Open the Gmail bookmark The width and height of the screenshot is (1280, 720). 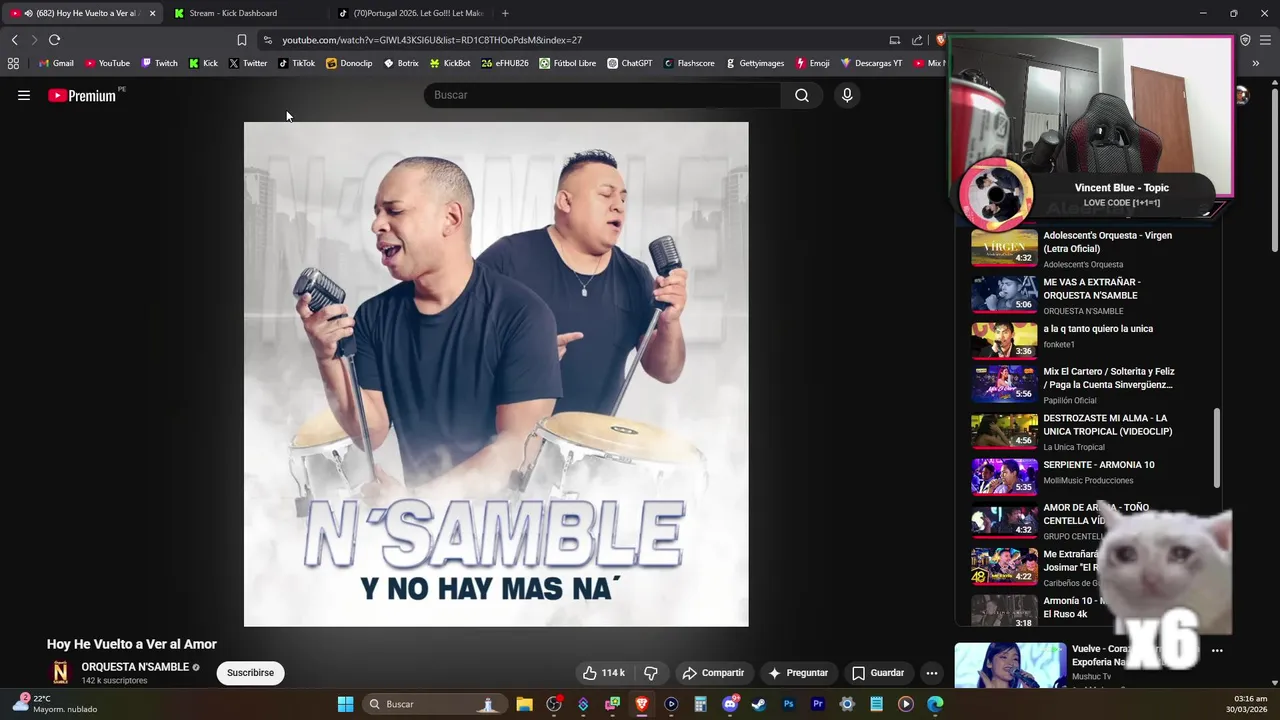click(x=56, y=63)
